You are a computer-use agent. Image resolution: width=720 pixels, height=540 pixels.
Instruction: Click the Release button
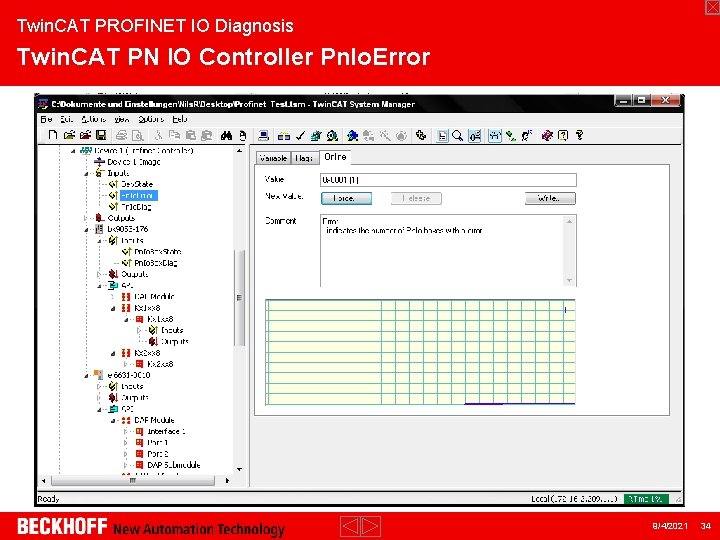click(416, 198)
